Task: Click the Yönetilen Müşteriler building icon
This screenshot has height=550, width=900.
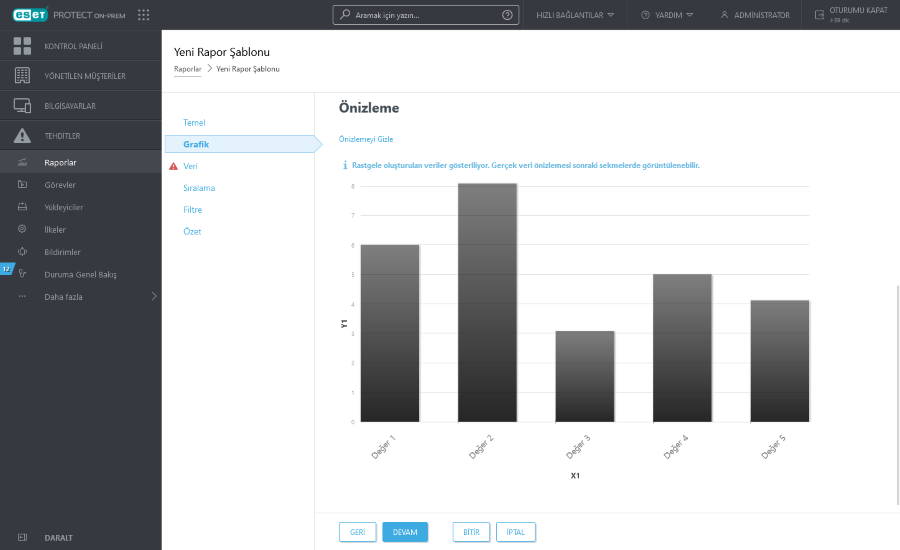Action: click(x=22, y=76)
